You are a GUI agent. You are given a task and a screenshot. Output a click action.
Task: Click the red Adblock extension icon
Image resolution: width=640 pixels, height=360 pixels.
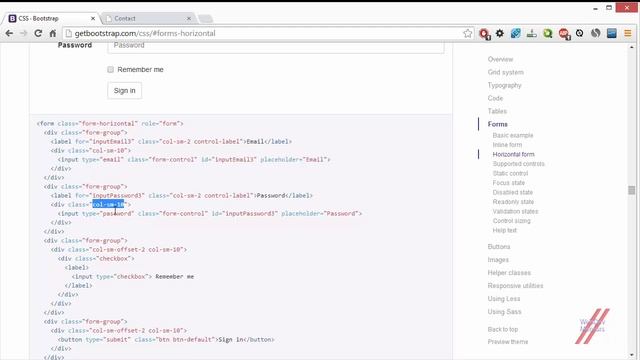pos(564,34)
